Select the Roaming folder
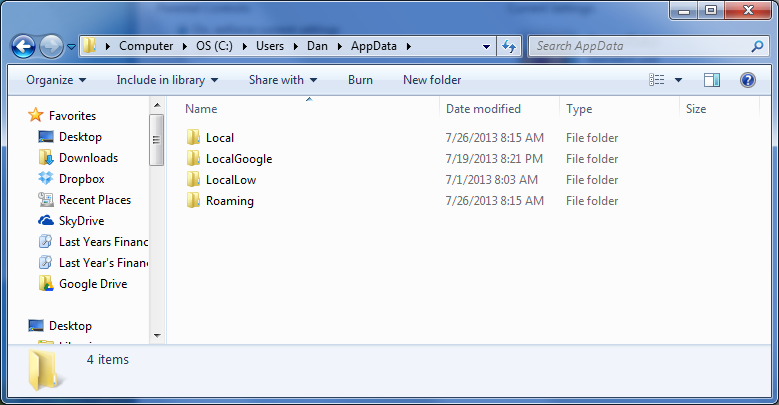779x405 pixels. click(229, 201)
